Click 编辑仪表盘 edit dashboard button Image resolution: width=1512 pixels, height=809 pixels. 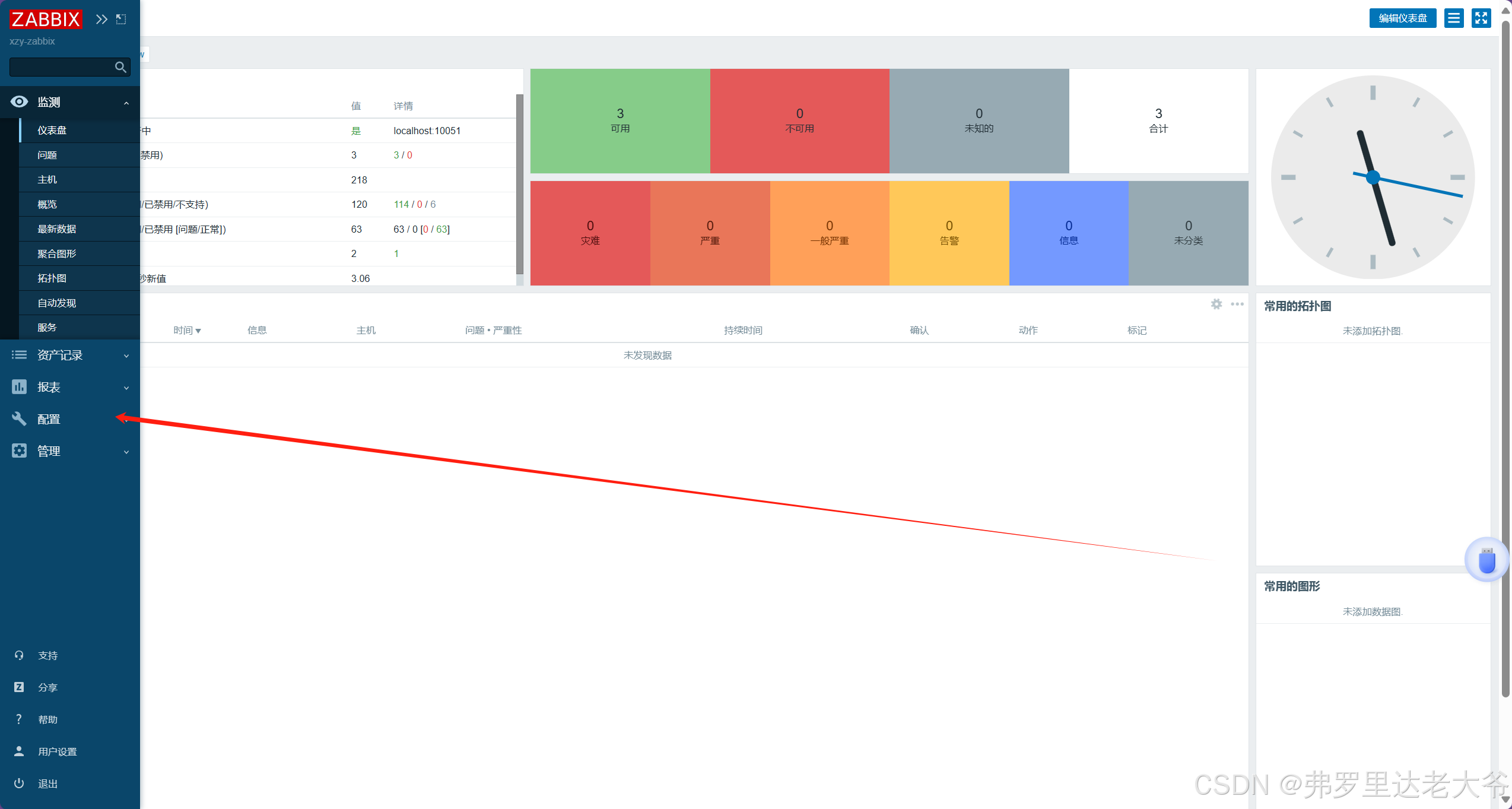click(x=1402, y=18)
